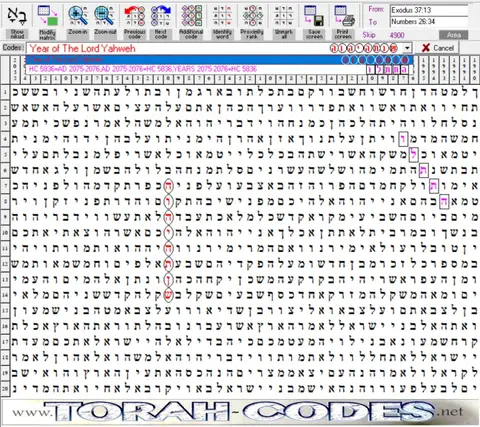This screenshot has width=480, height=427.
Task: Select the 'HC 5836=AD 2075-2076' list entry
Action: [220, 69]
